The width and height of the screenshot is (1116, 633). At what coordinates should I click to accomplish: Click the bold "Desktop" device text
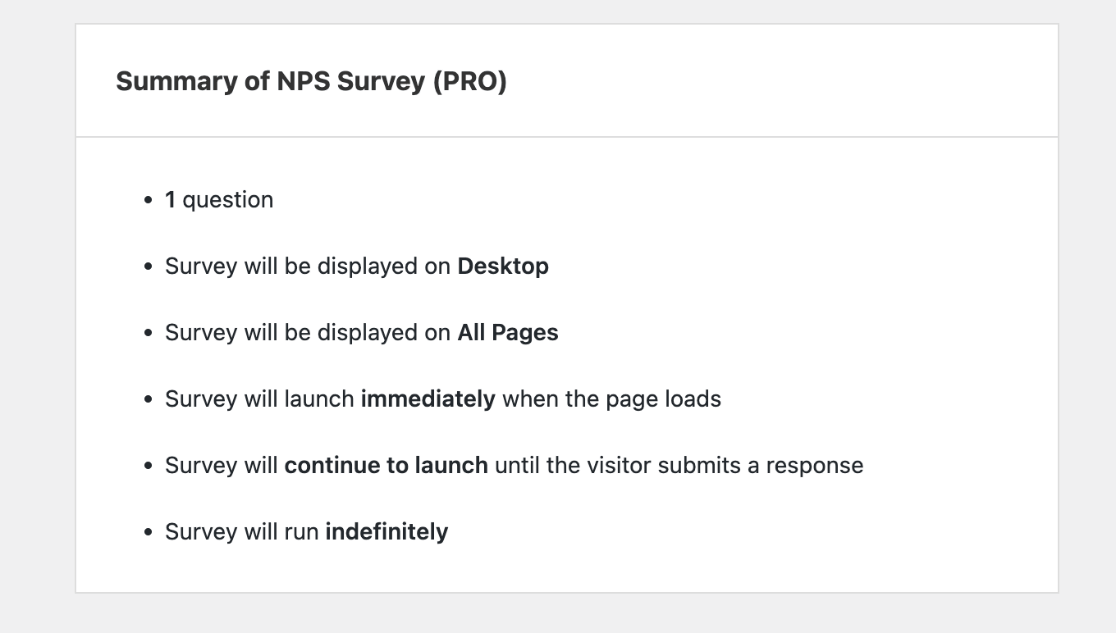[x=503, y=267]
